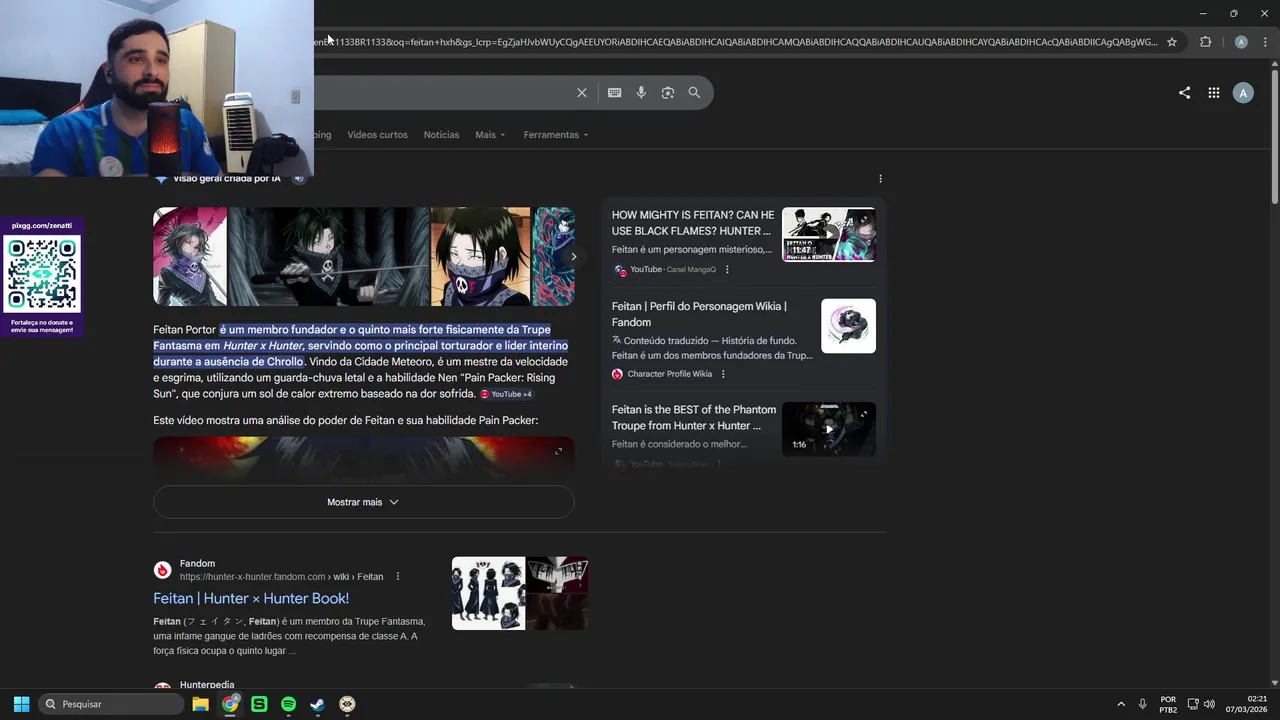The image size is (1280, 720).
Task: Click the Fandom site favicon in results
Action: click(x=162, y=570)
